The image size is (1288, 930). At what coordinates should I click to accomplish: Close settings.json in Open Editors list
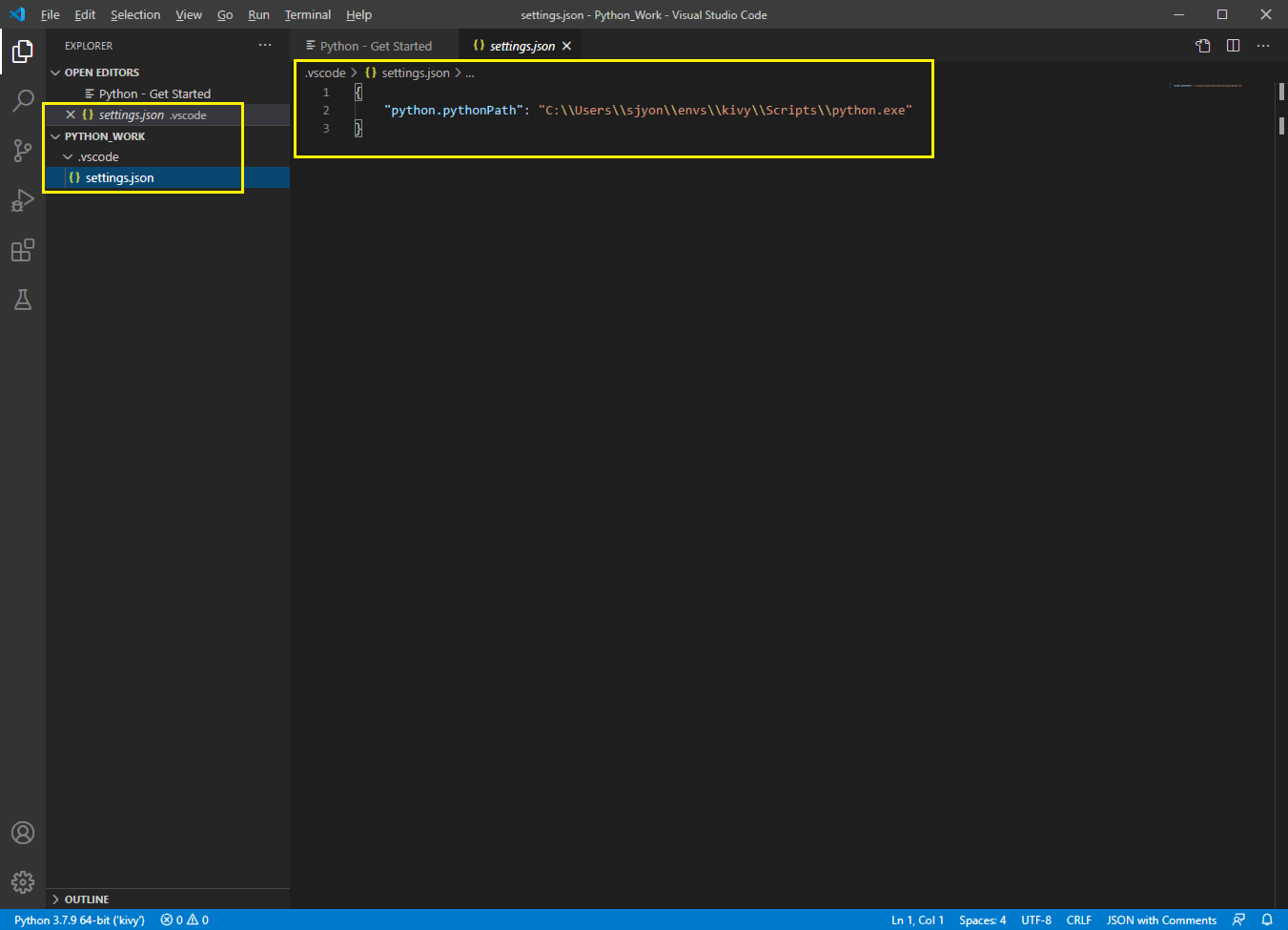pyautogui.click(x=70, y=114)
